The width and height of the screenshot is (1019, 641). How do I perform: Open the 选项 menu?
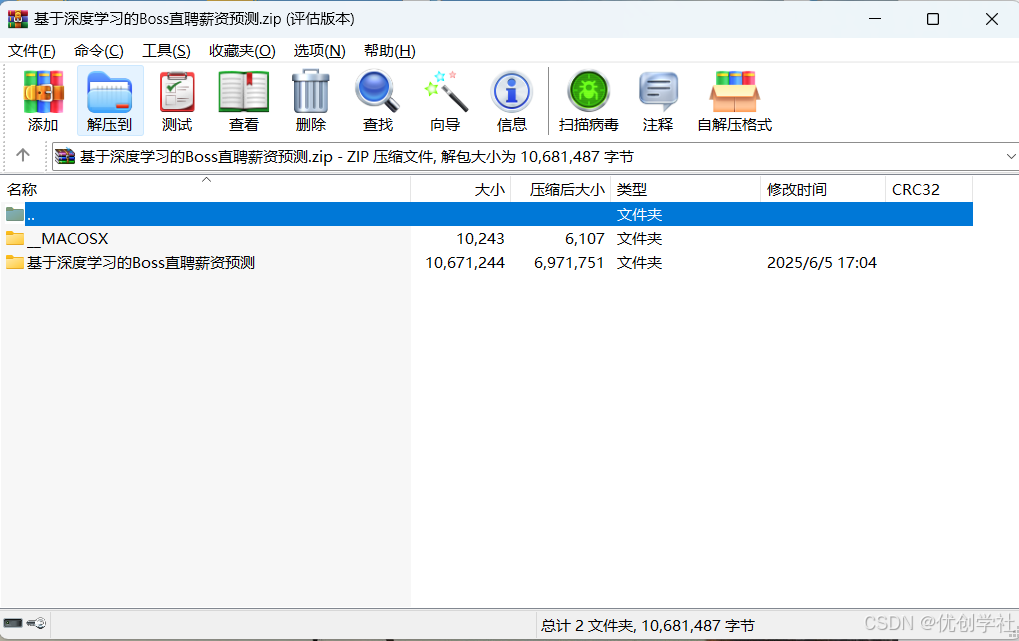click(320, 51)
